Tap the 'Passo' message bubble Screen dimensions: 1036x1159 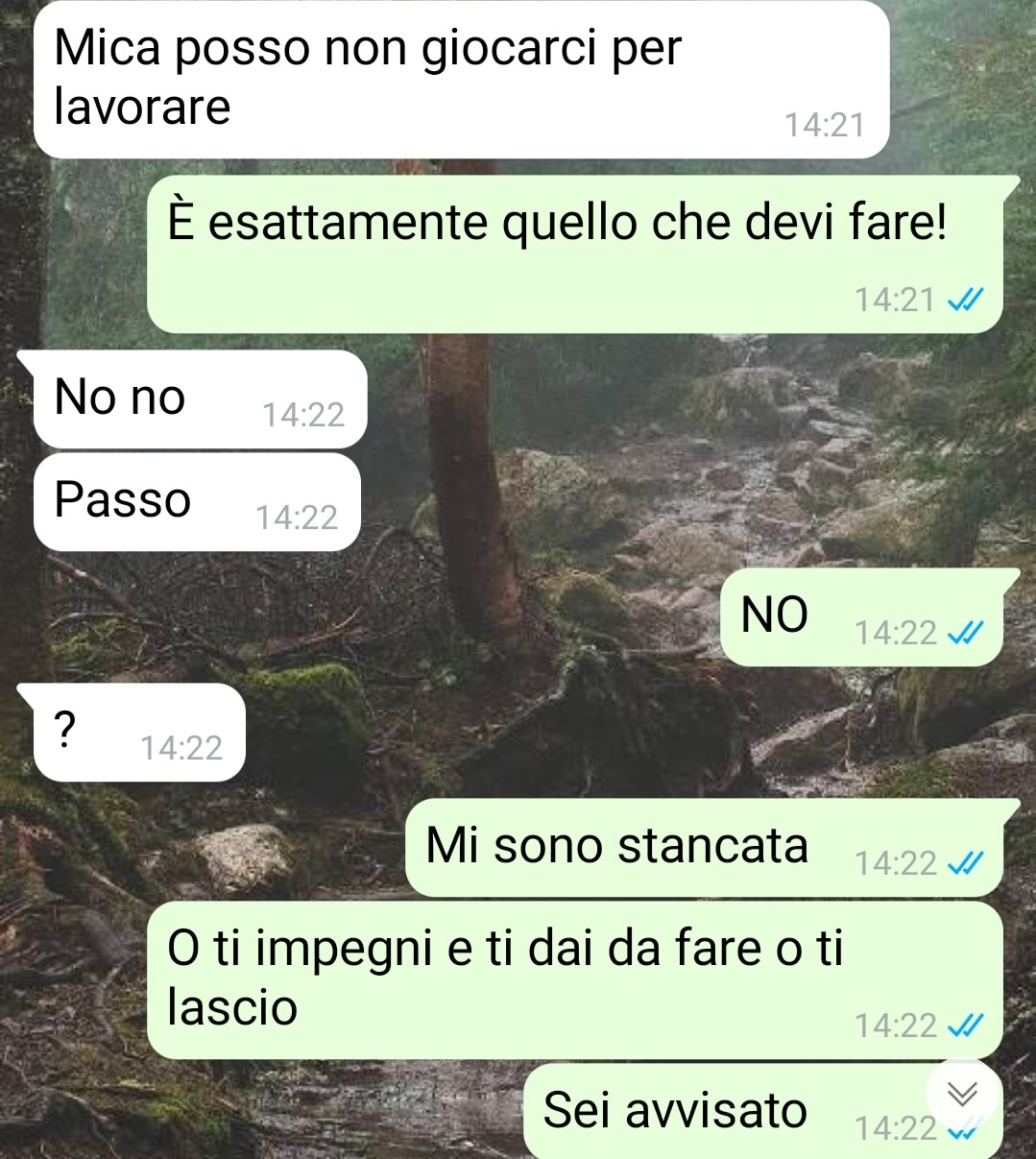click(x=197, y=502)
